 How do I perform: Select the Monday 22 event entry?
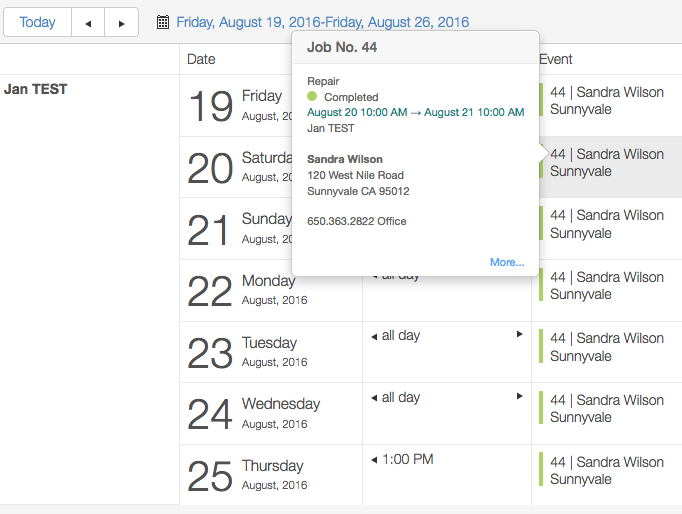(606, 286)
